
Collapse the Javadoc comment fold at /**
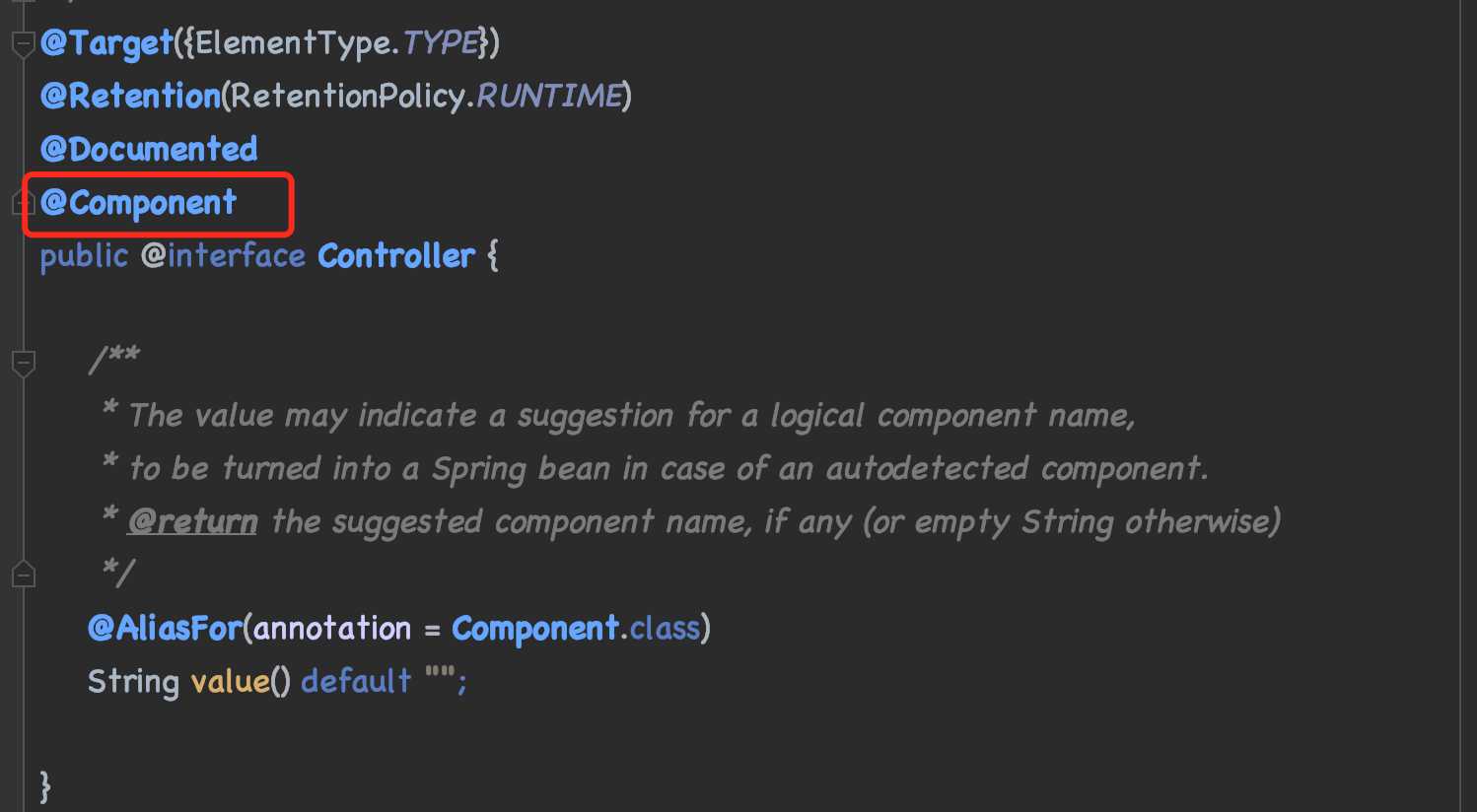24,364
